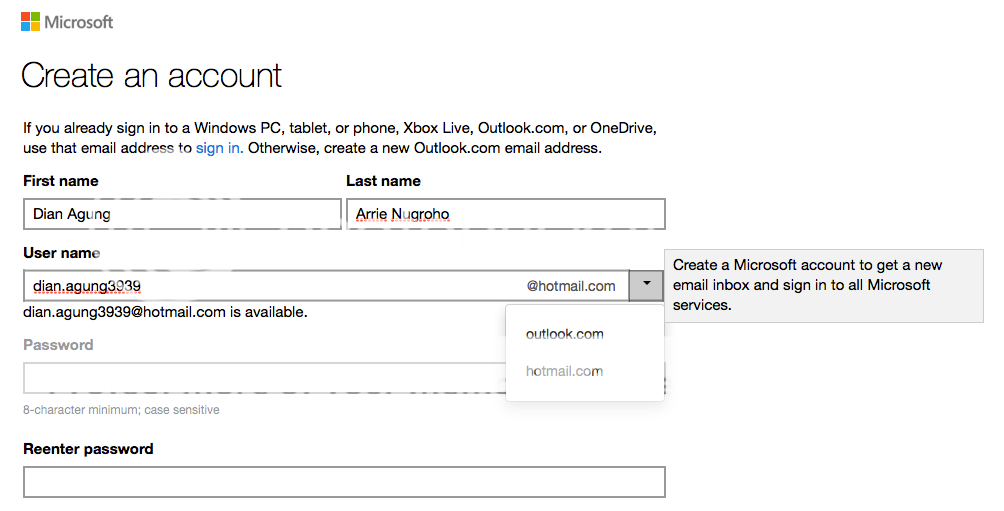Click the "Create an account" heading

pyautogui.click(x=151, y=76)
